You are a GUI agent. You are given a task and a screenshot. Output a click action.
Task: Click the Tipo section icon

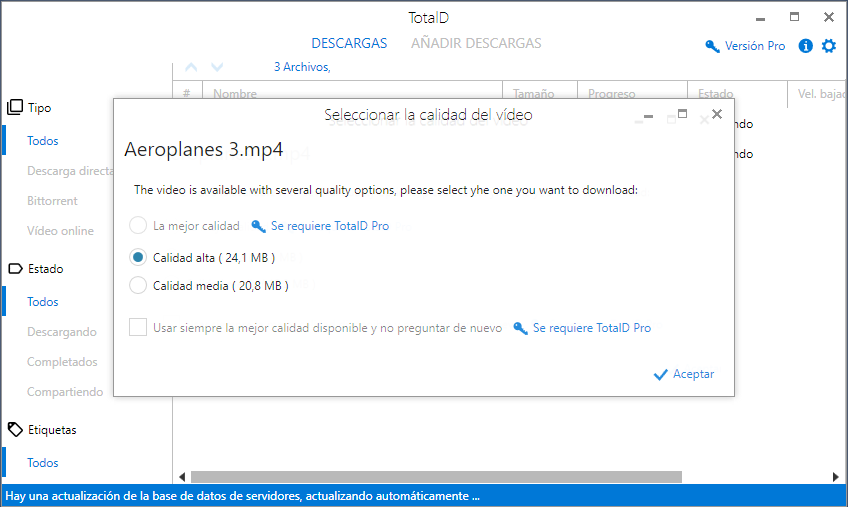point(15,107)
